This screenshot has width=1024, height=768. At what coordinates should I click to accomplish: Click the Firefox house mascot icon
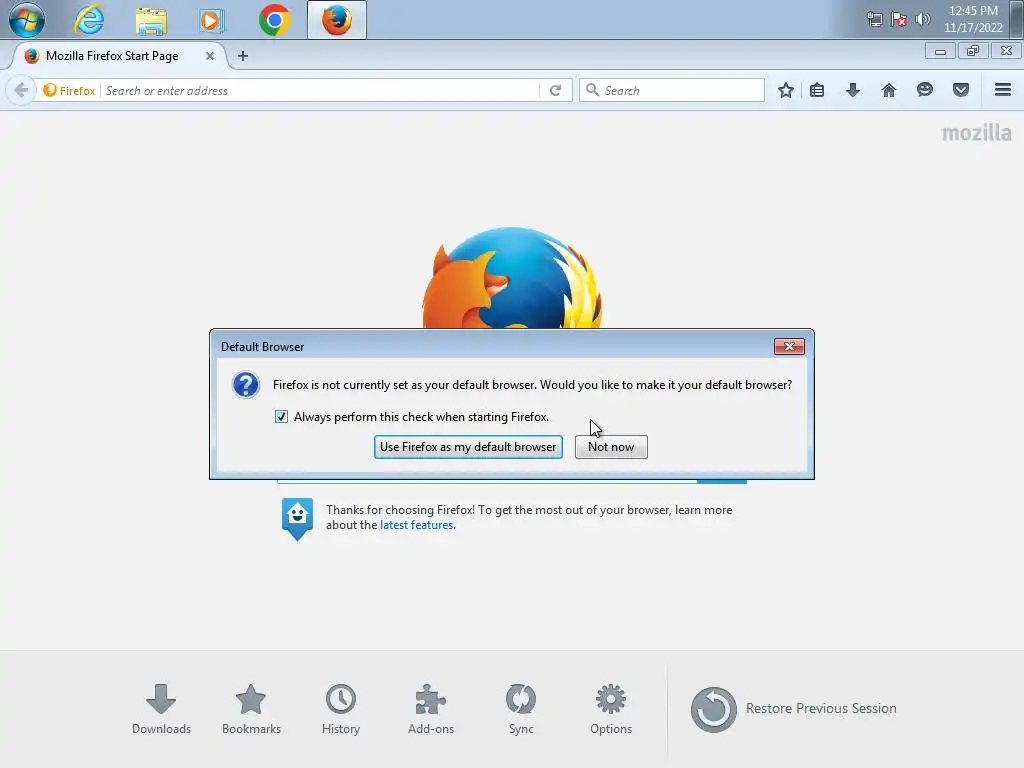click(x=297, y=519)
